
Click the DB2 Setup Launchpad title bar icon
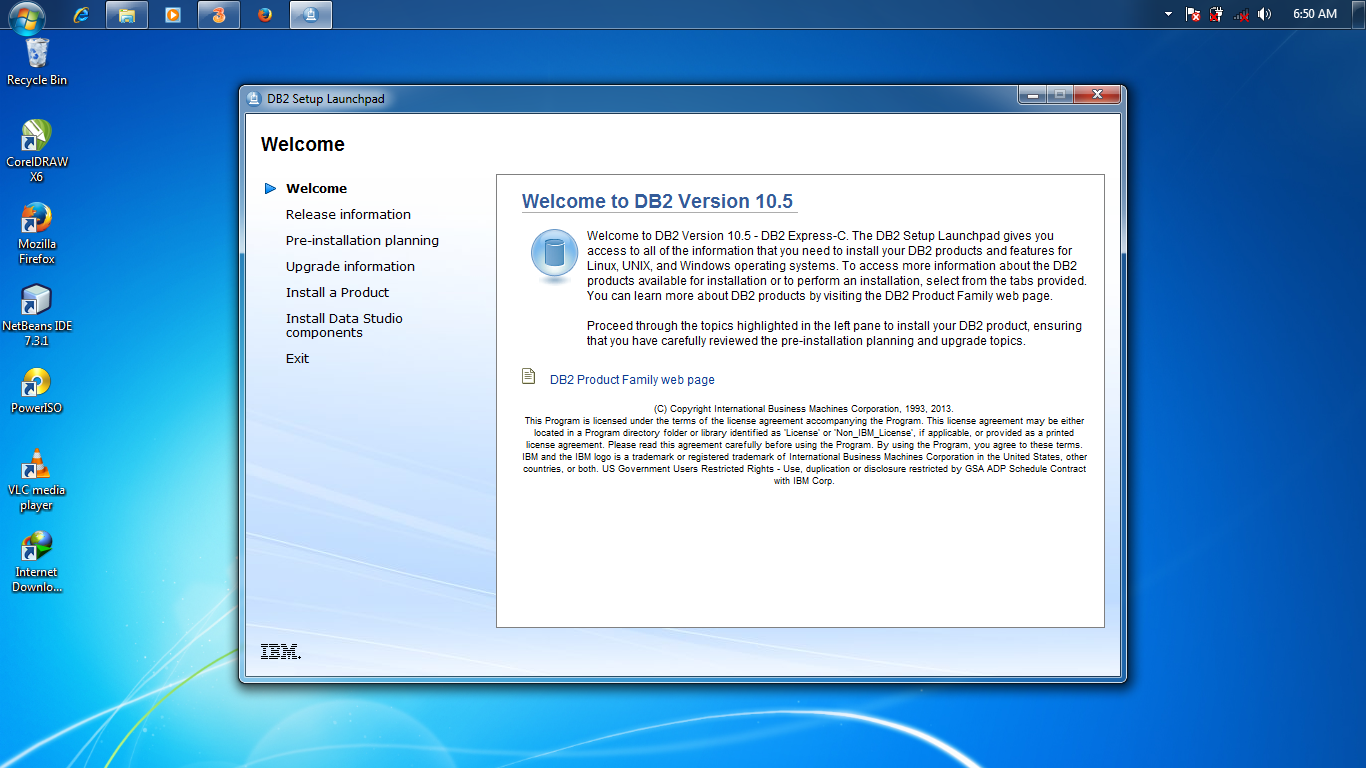pos(254,98)
